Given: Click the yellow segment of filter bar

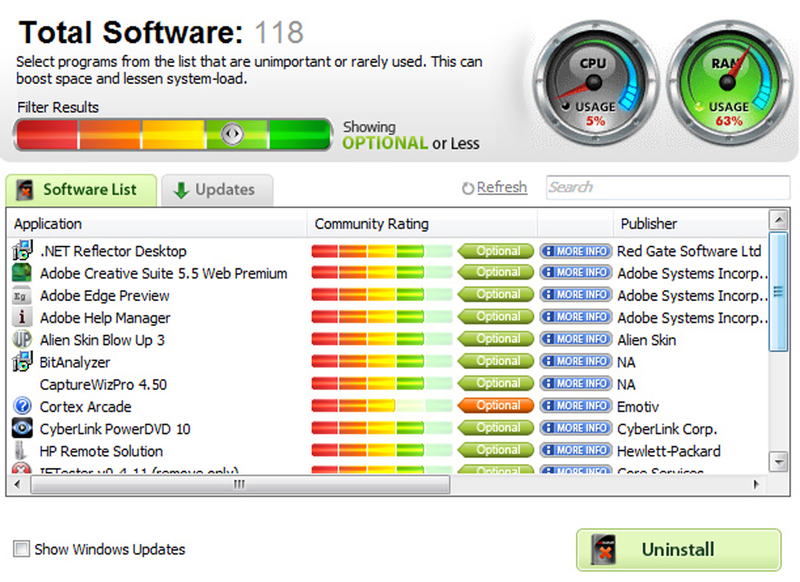Looking at the screenshot, I should pos(173,134).
